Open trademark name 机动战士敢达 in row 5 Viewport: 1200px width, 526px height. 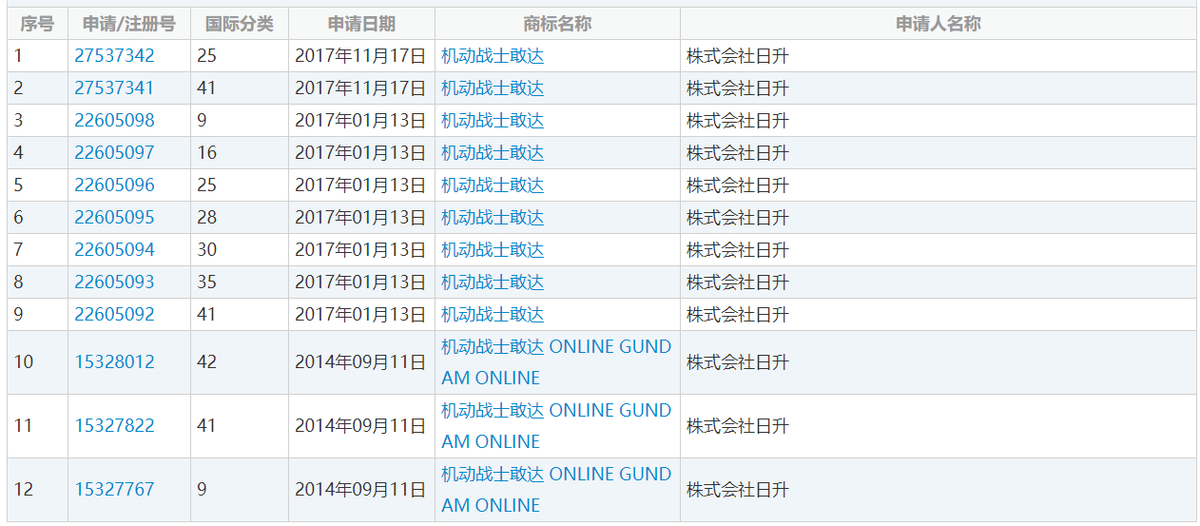493,185
